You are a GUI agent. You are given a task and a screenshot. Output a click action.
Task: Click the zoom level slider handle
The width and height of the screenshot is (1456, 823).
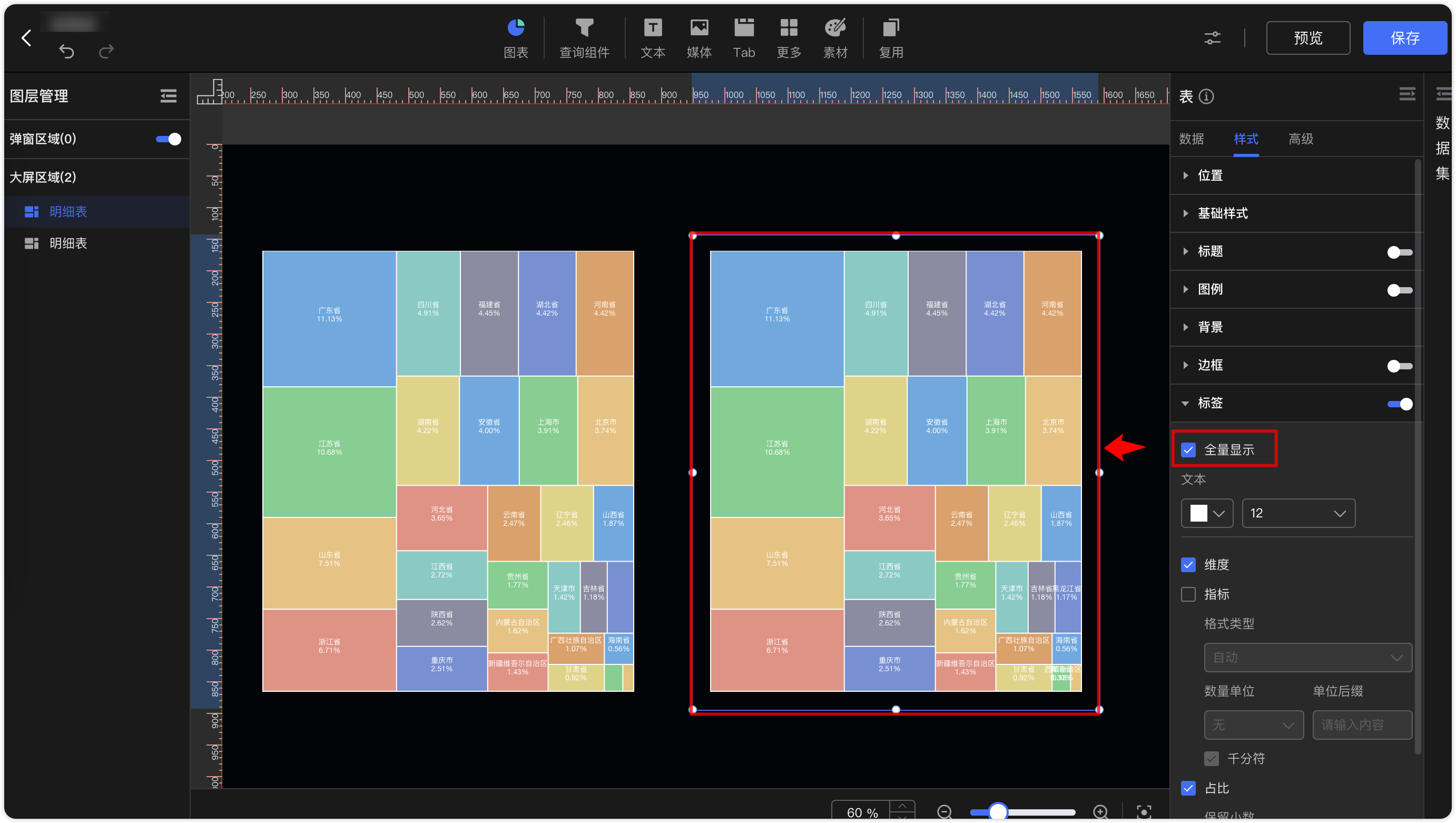pos(998,812)
